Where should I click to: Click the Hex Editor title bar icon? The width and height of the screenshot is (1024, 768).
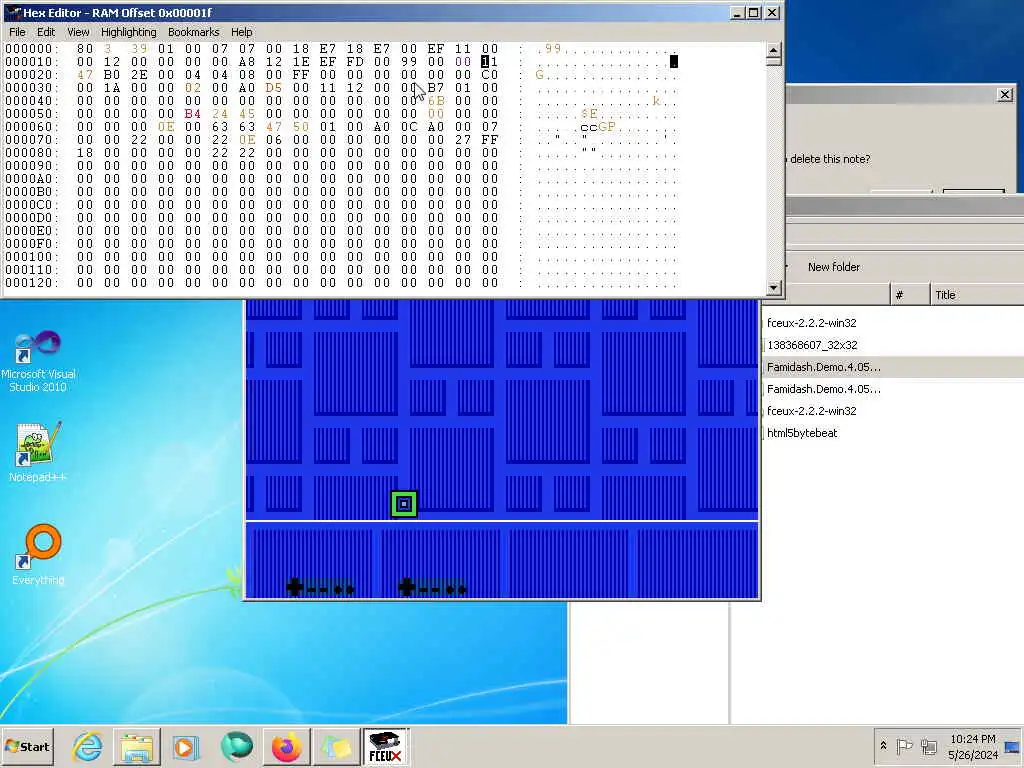click(12, 12)
